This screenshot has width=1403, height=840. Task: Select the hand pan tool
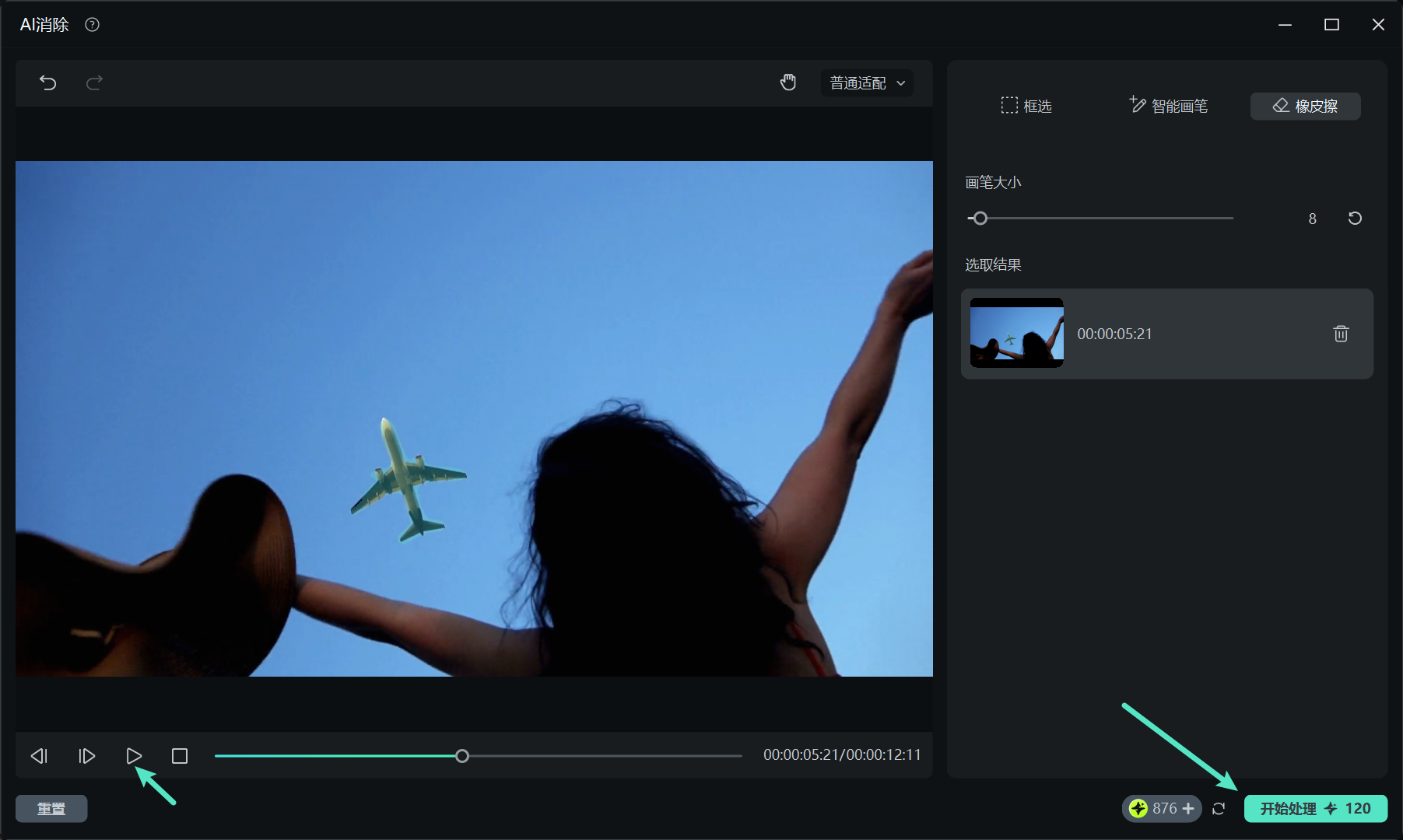click(x=788, y=82)
